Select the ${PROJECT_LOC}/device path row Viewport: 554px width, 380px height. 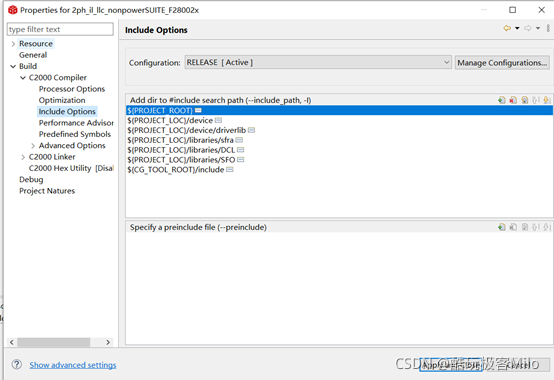tap(339, 120)
